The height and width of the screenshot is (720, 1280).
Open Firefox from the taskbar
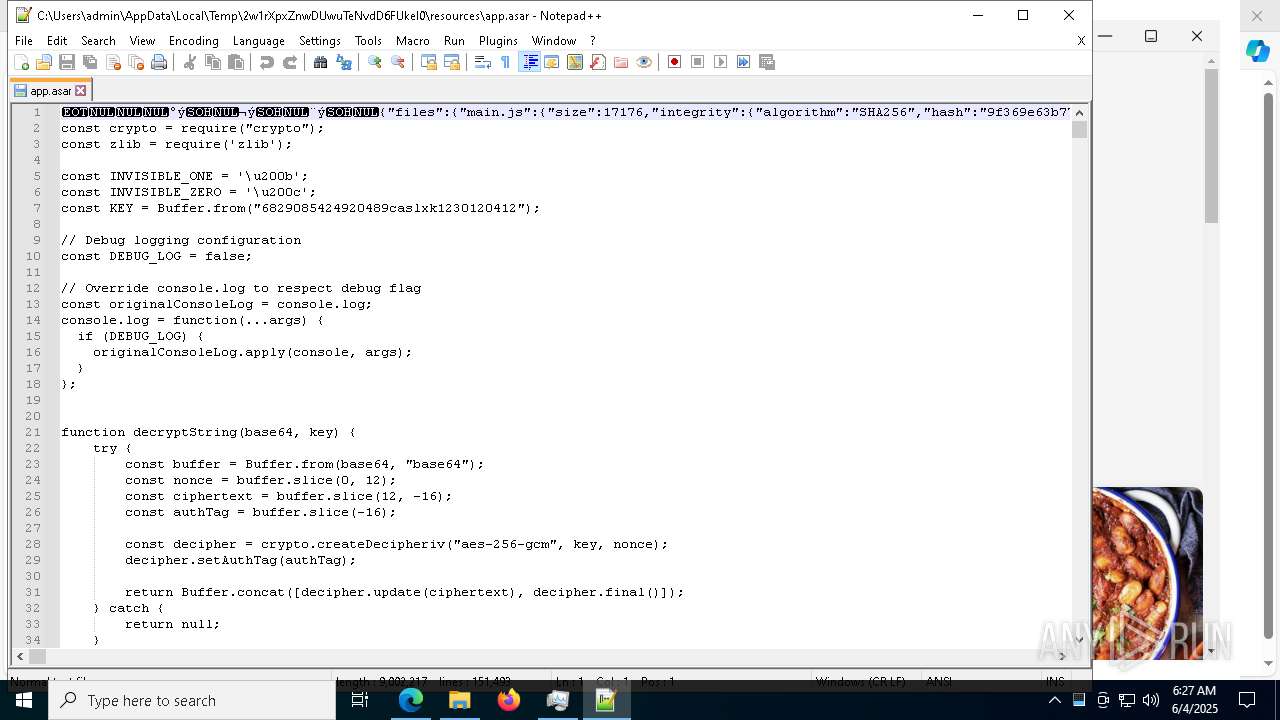(x=509, y=700)
